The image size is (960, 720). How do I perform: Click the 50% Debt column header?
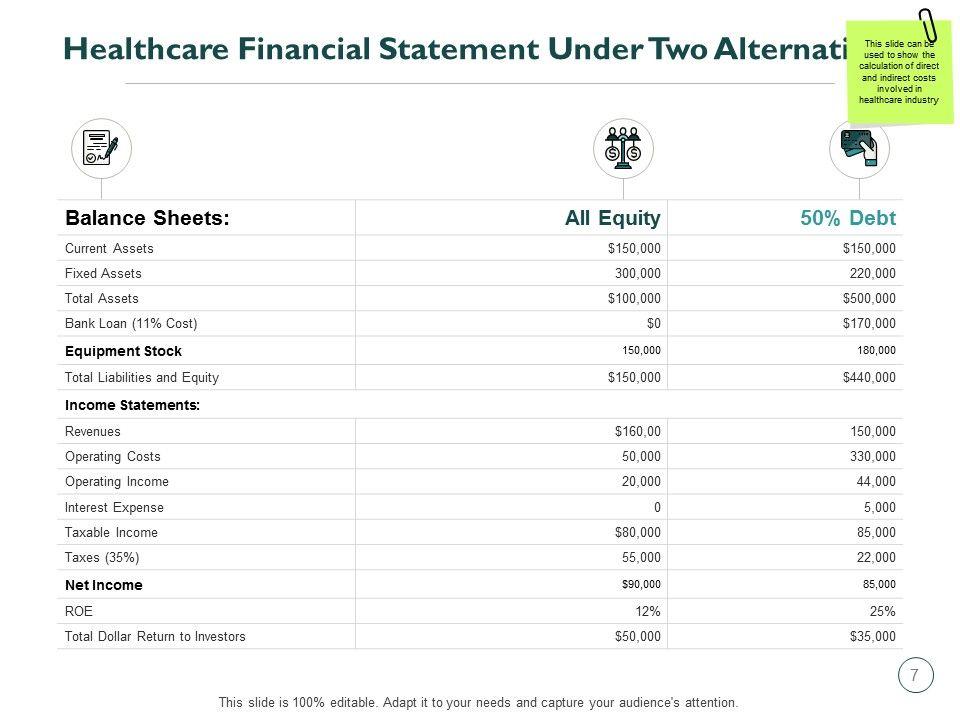[849, 218]
